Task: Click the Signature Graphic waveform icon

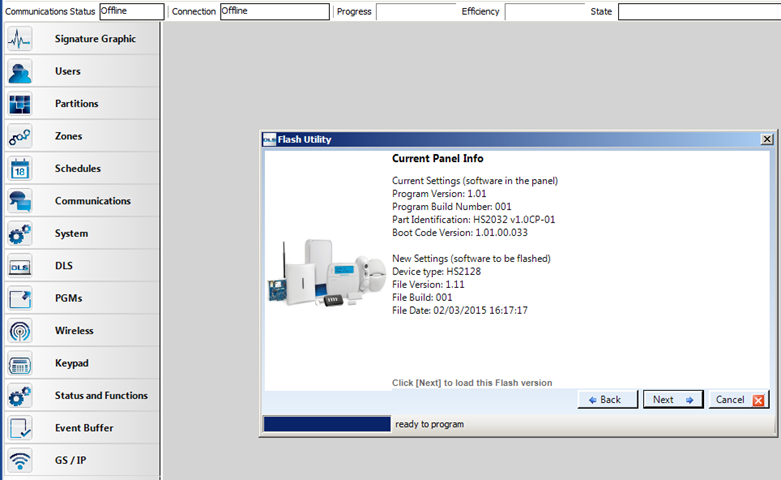Action: point(20,39)
